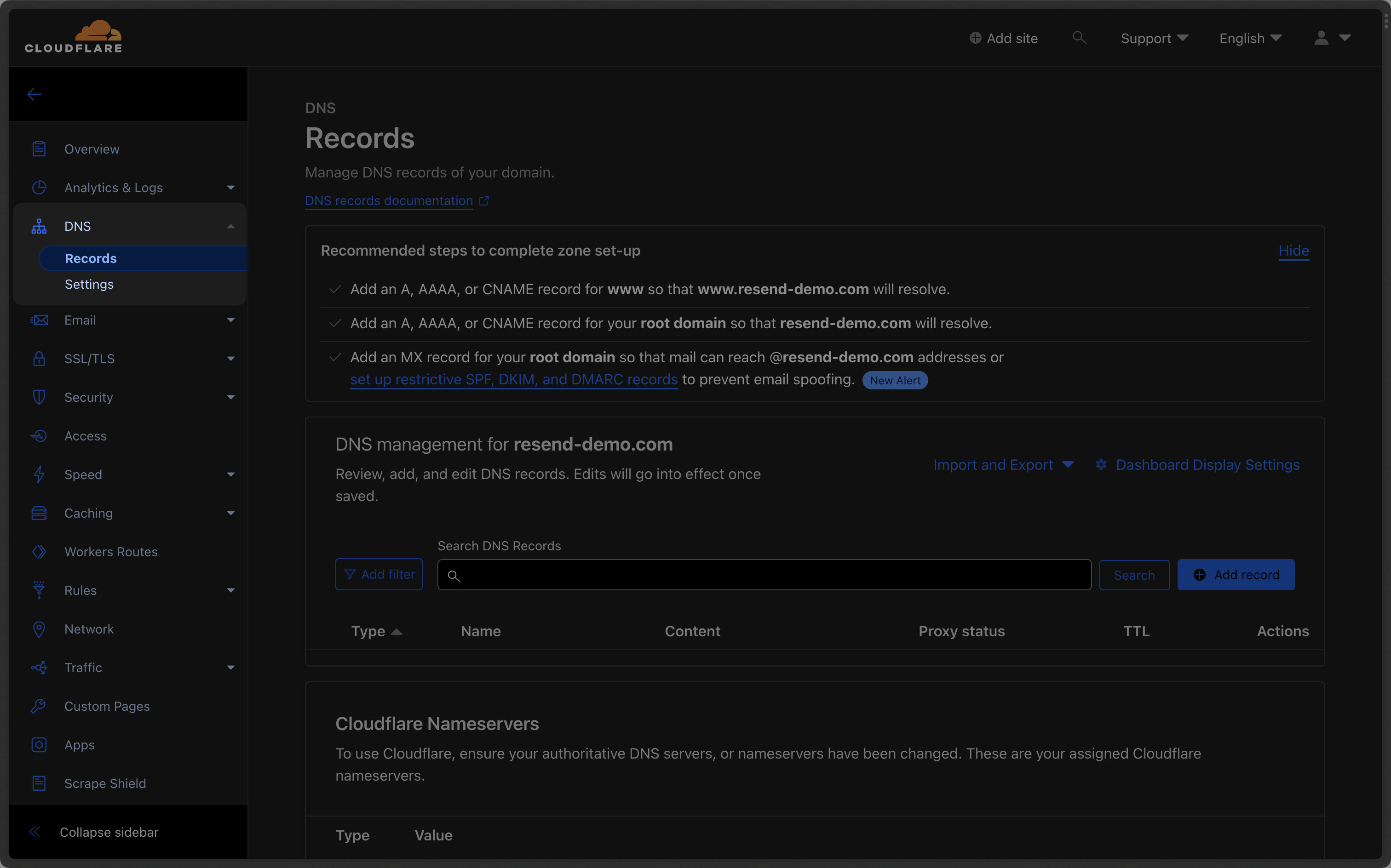Screen dimensions: 1391x868
Task: Click the Speed lightning bolt icon
Action: coord(39,474)
